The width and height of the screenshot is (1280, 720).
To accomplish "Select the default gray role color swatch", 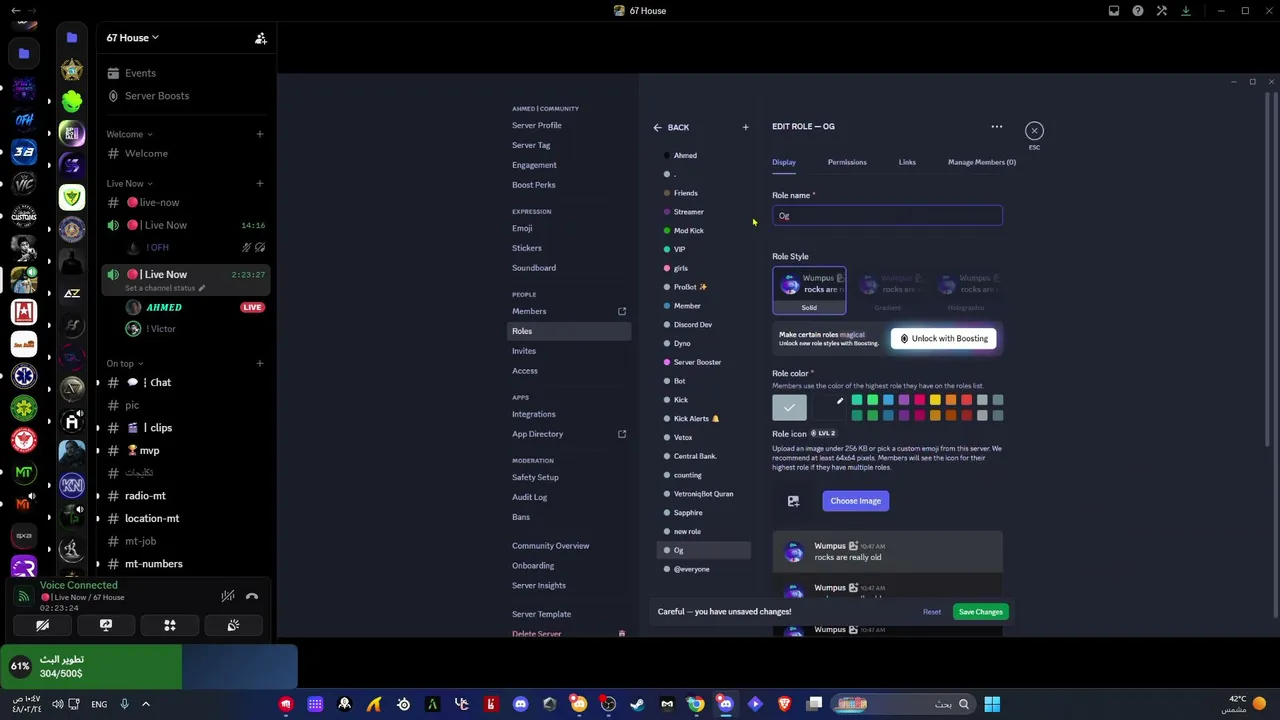I will pos(789,407).
